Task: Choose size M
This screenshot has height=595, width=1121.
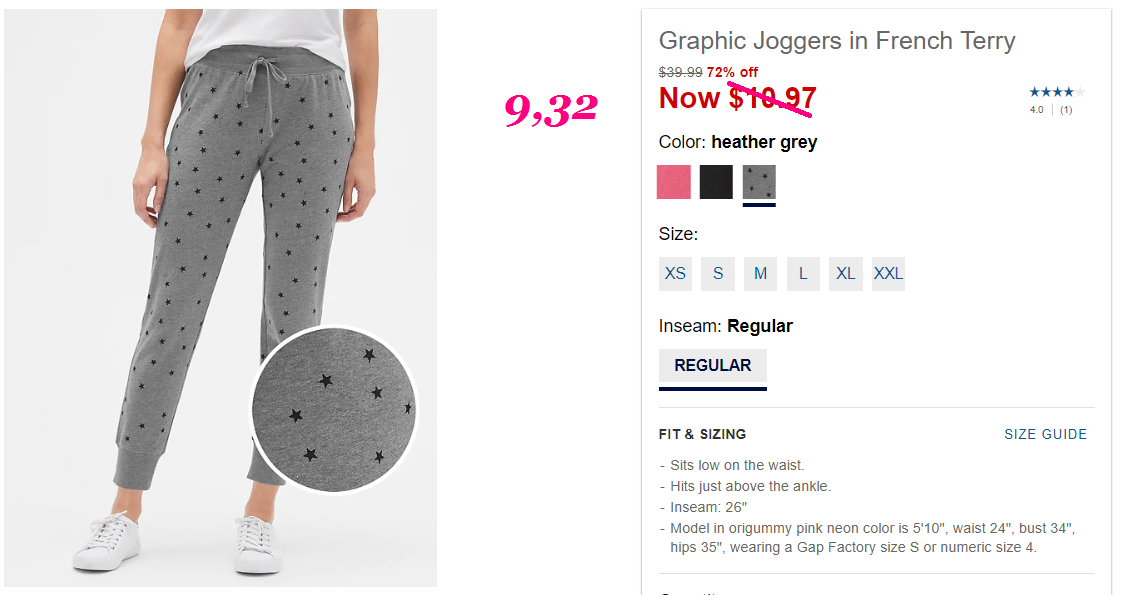Action: [761, 274]
